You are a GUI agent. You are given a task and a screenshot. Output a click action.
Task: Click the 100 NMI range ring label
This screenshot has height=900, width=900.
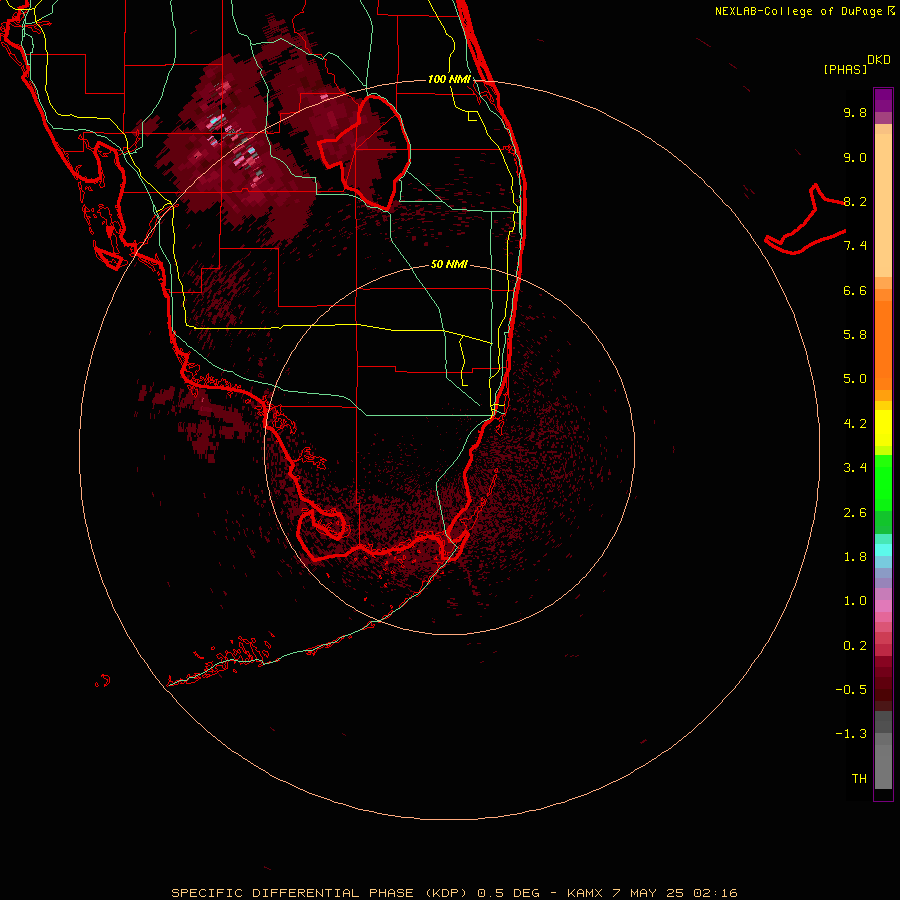pyautogui.click(x=449, y=79)
